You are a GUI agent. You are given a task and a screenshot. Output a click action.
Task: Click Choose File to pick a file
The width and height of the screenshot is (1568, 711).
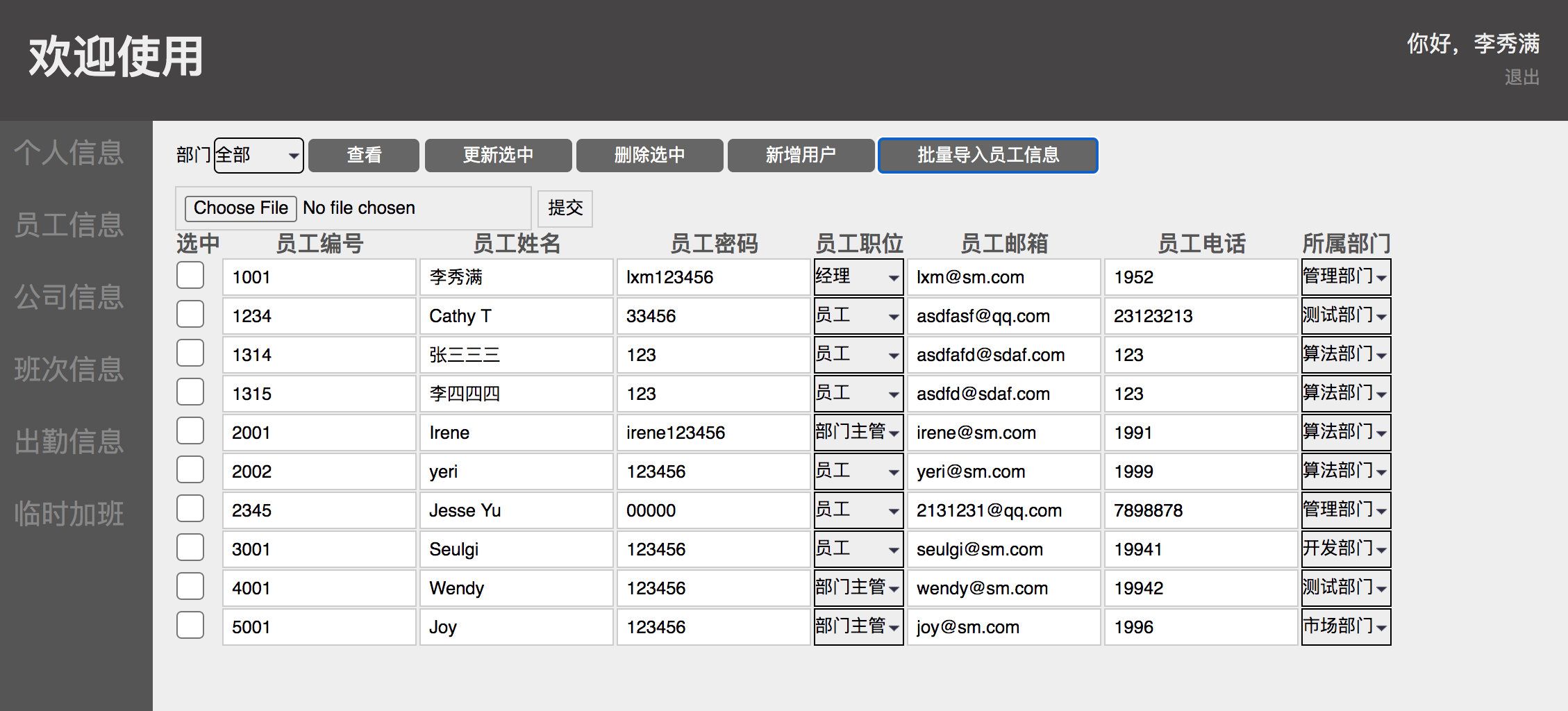(x=240, y=208)
